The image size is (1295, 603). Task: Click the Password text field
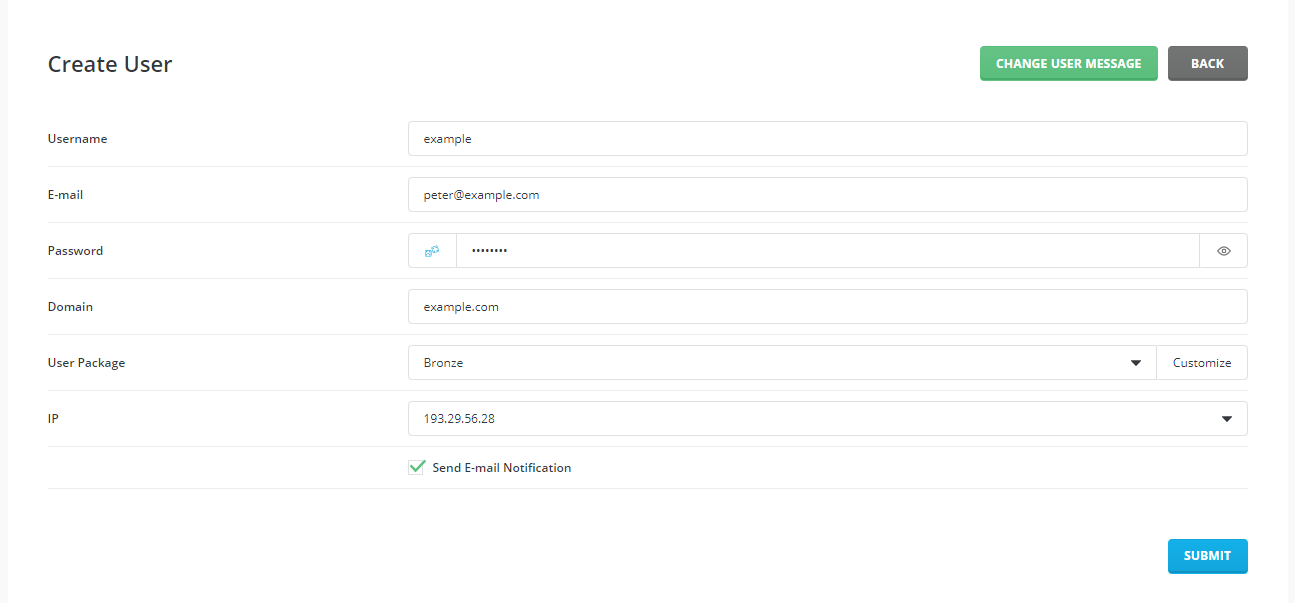click(827, 251)
